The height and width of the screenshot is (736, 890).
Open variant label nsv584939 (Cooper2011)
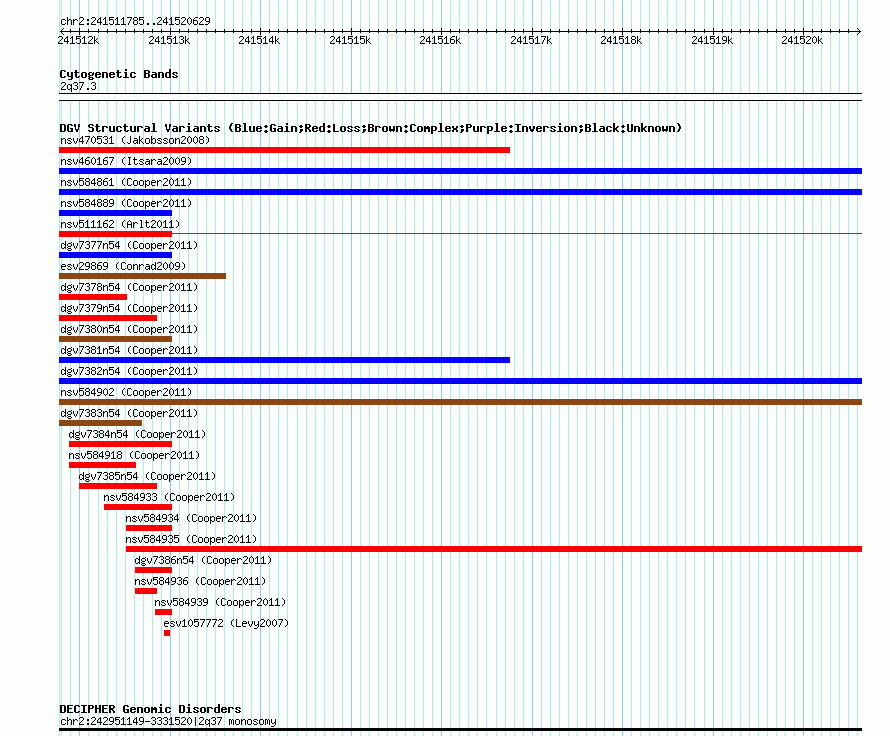[x=220, y=602]
